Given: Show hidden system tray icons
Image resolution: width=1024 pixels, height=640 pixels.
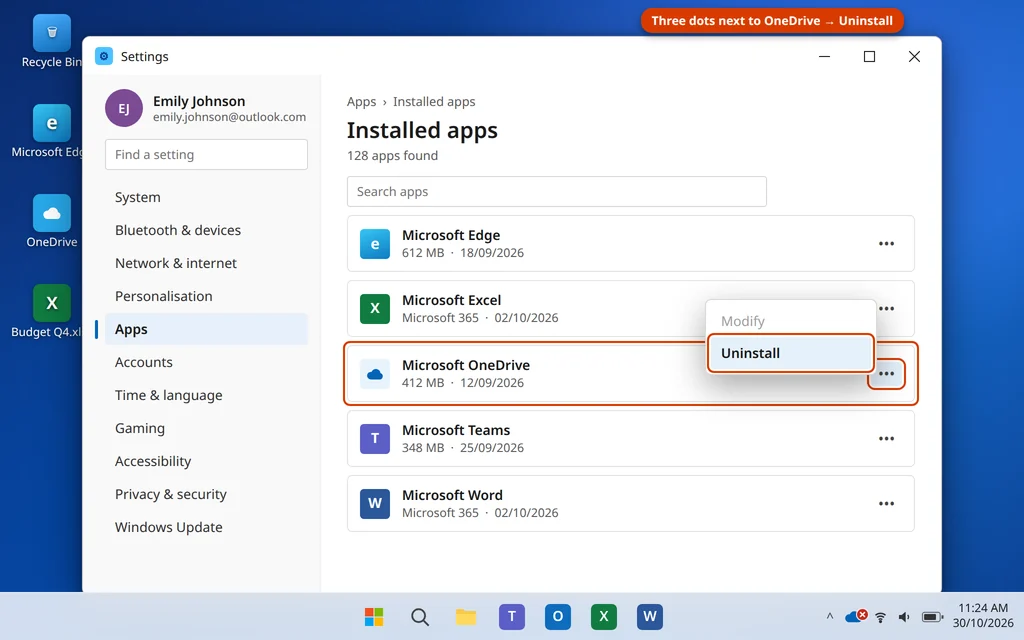Looking at the screenshot, I should pos(829,616).
